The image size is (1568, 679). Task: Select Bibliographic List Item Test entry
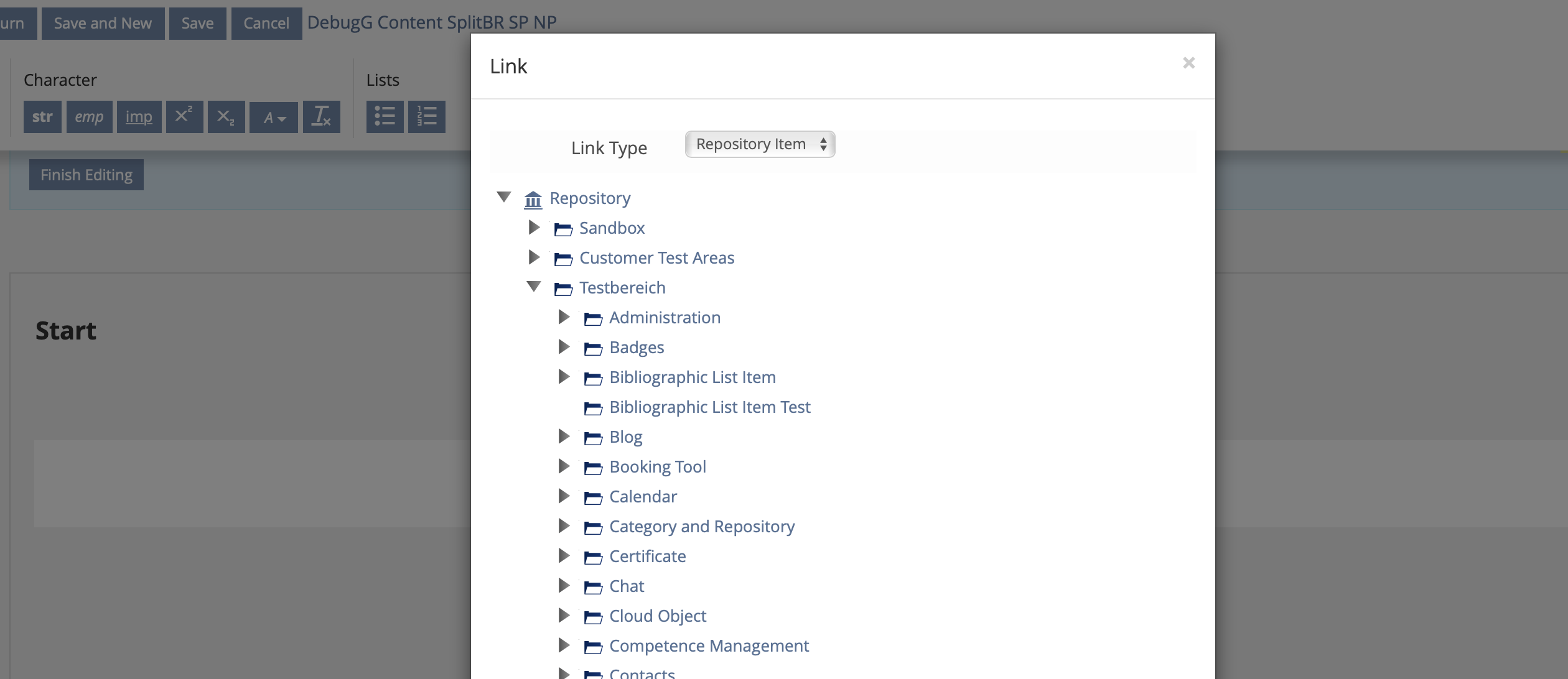709,407
